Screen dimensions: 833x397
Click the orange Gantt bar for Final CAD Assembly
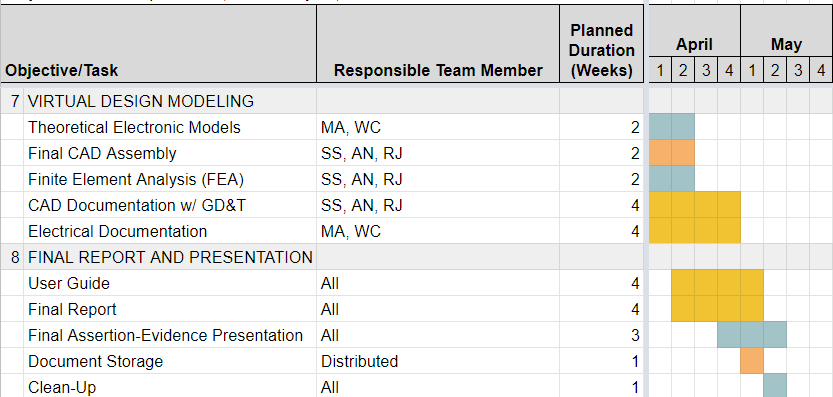click(x=672, y=153)
